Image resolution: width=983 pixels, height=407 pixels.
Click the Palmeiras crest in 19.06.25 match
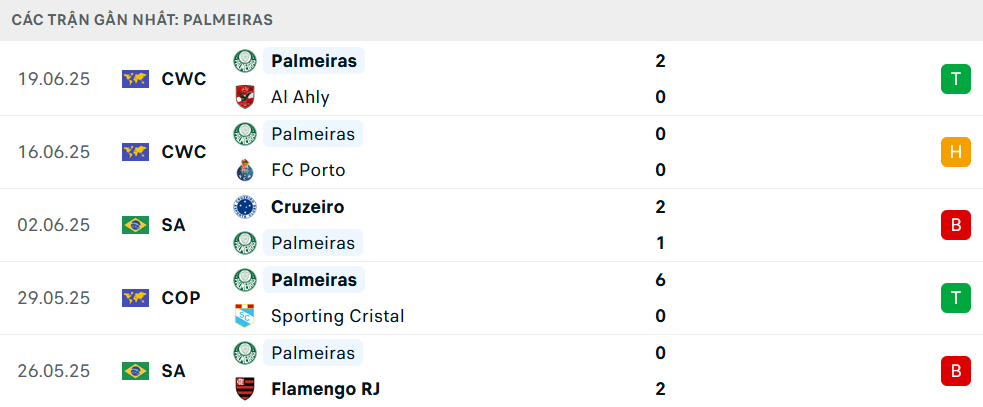click(244, 61)
